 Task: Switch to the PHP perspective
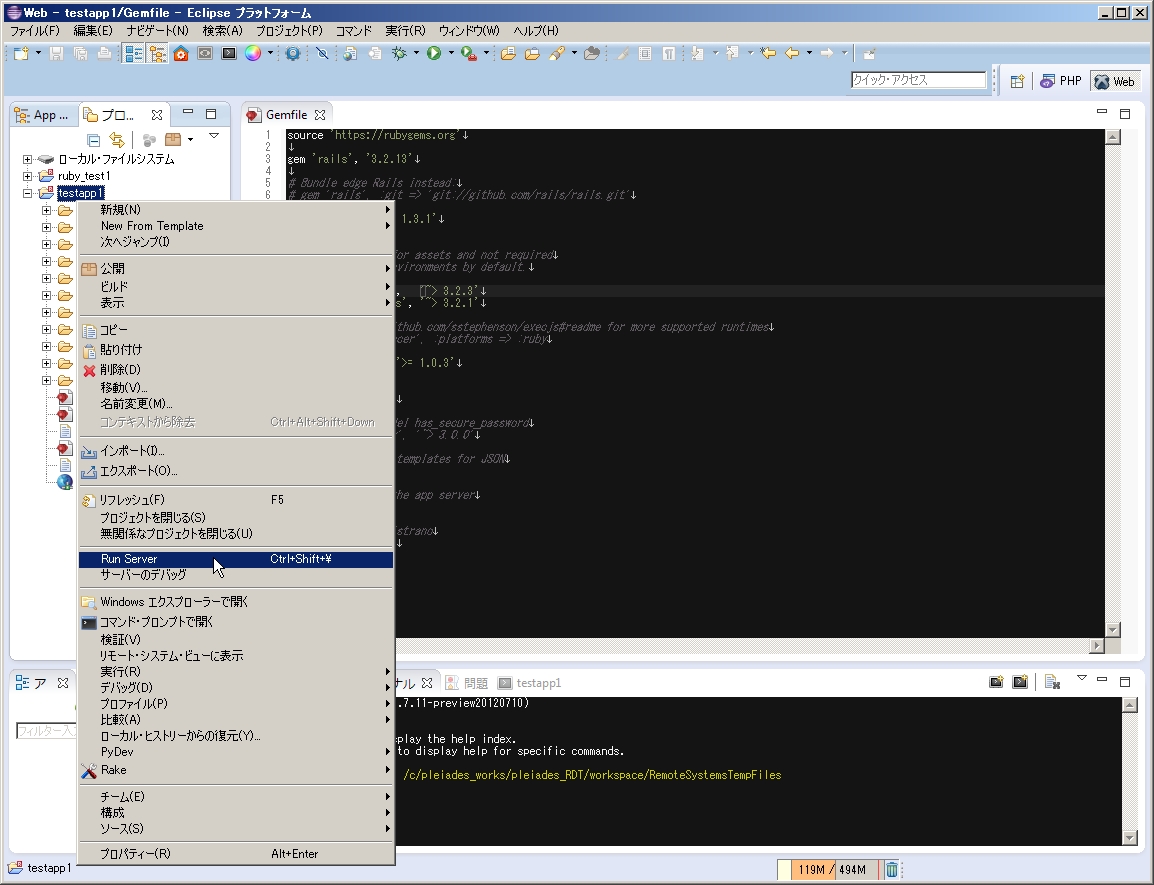click(1061, 82)
